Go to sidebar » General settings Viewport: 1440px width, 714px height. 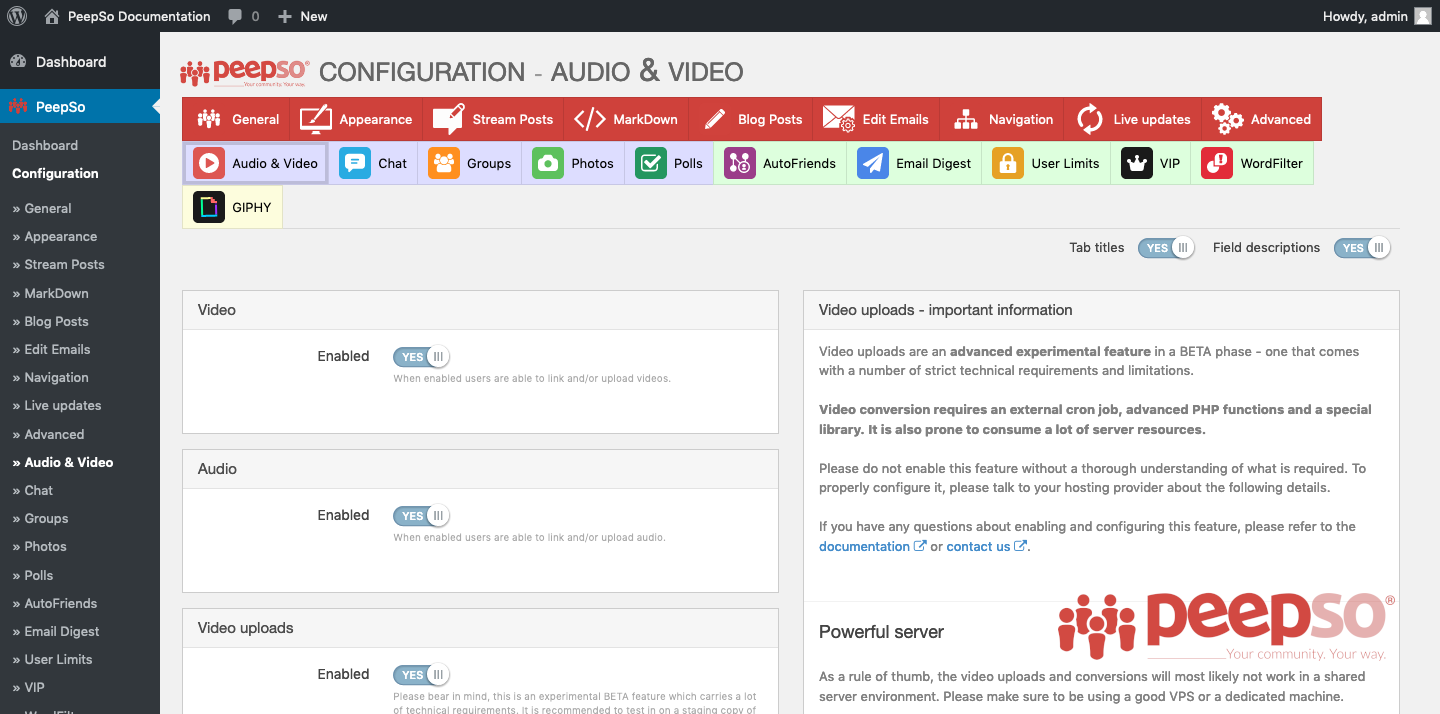click(x=42, y=208)
